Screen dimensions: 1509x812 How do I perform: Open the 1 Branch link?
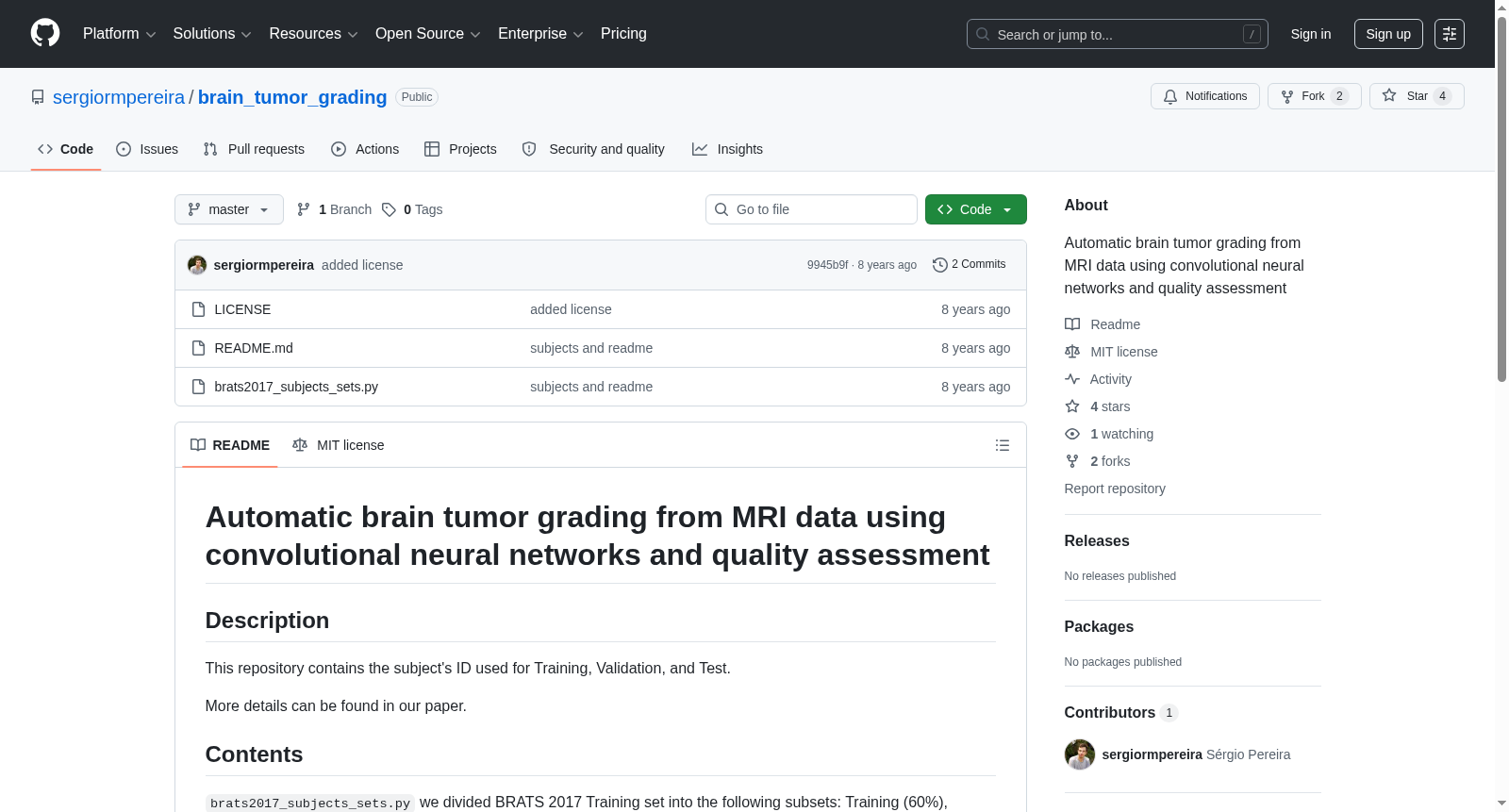point(335,209)
